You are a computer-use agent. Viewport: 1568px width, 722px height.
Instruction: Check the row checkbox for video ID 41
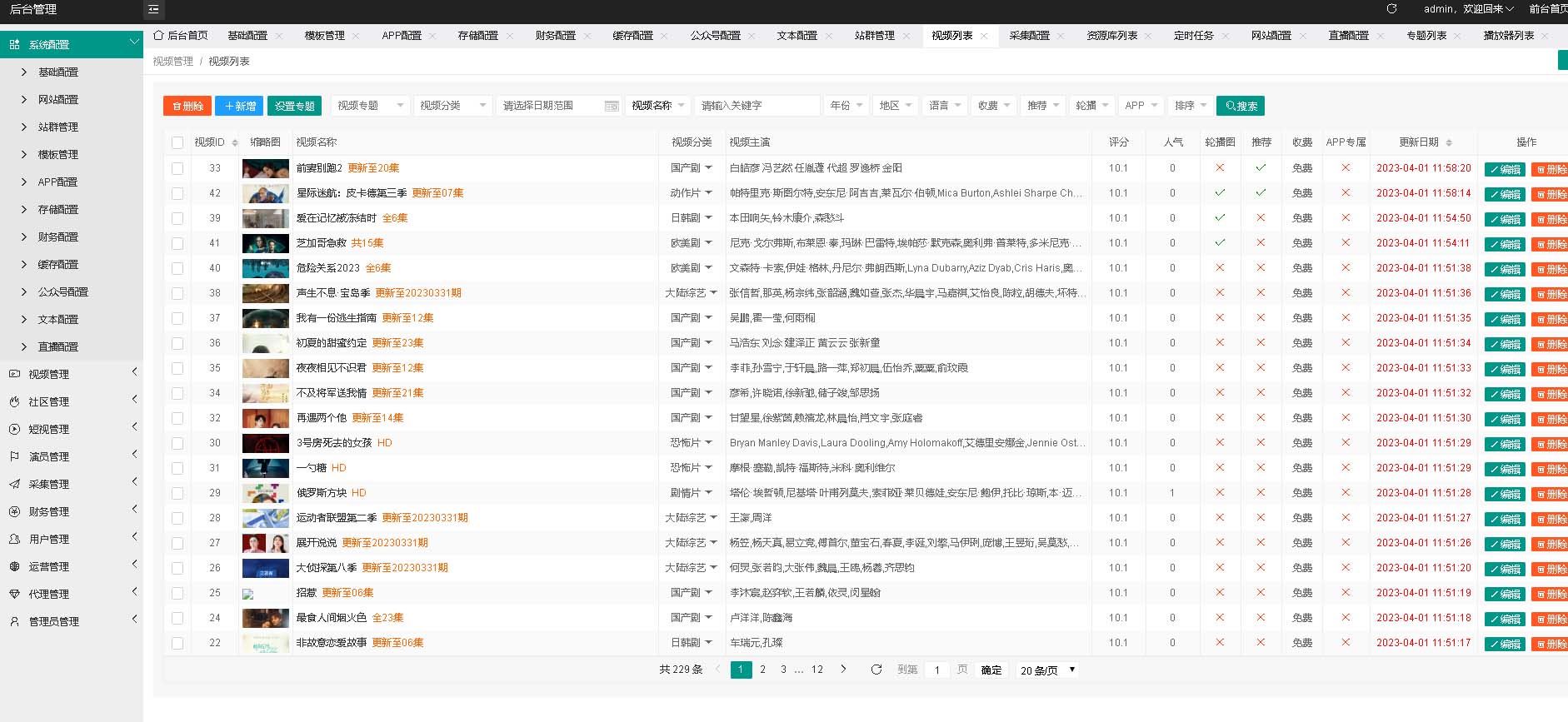coord(177,243)
